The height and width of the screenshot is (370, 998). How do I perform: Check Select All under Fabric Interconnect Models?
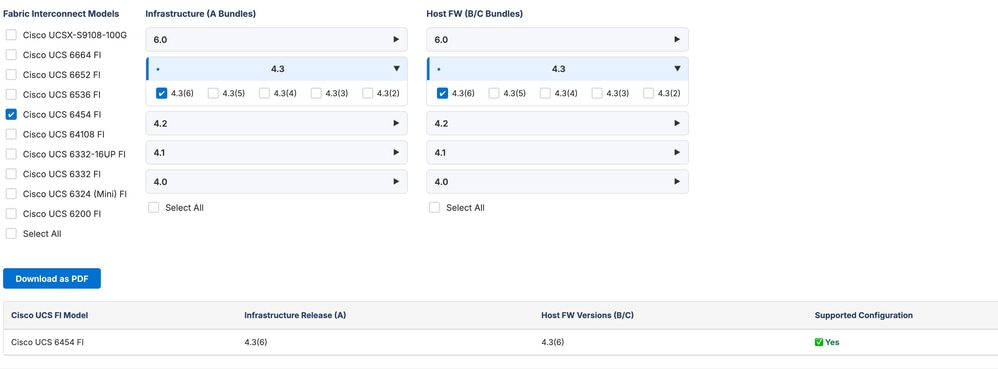tap(11, 234)
